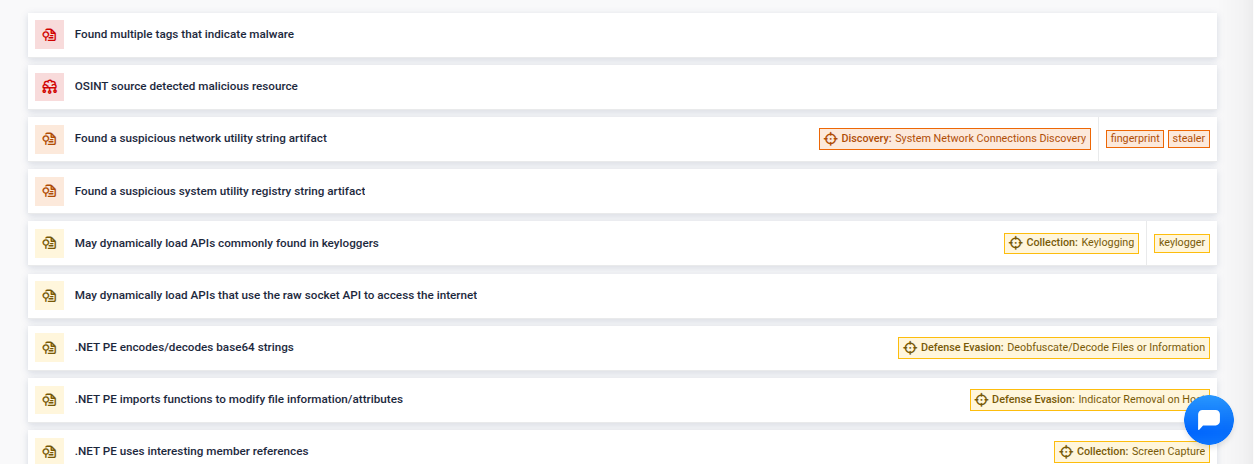Click the red icon beside 'Found multiple tags that indicate malware'
Viewport: 1254px width, 464px height.
pyautogui.click(x=49, y=35)
